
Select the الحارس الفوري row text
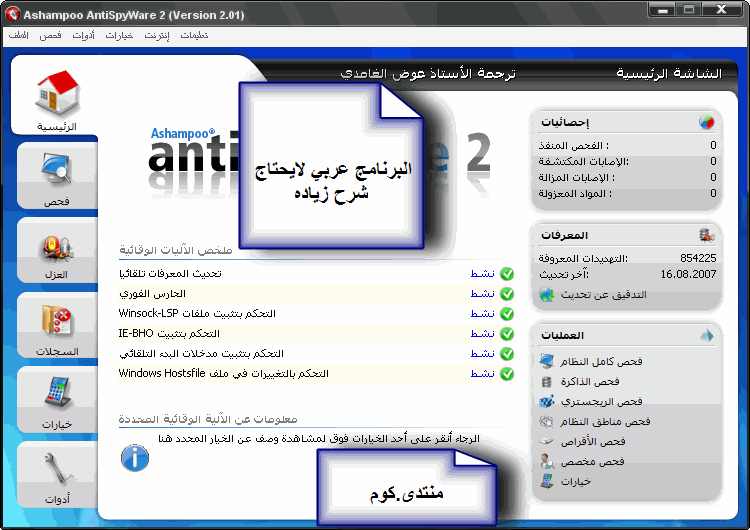[x=152, y=294]
